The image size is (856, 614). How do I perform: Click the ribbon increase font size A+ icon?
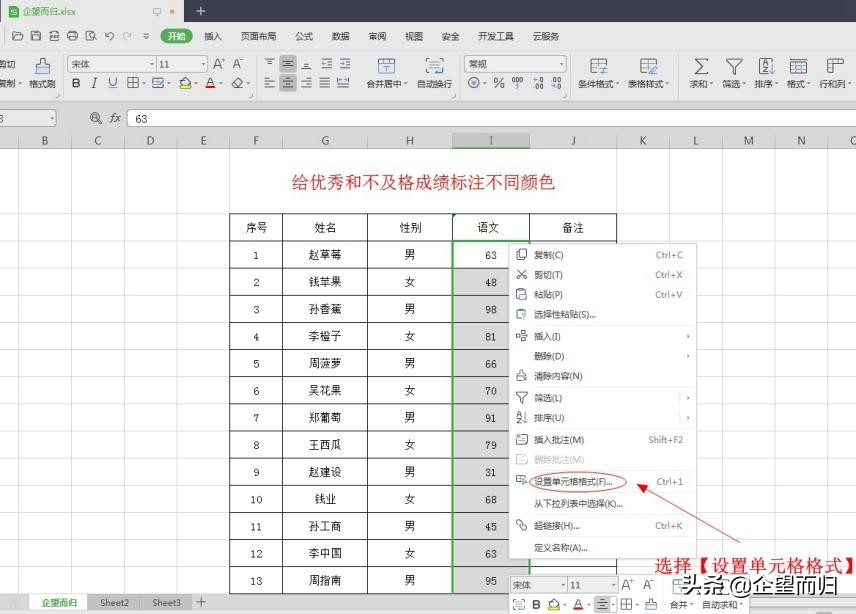[x=218, y=64]
